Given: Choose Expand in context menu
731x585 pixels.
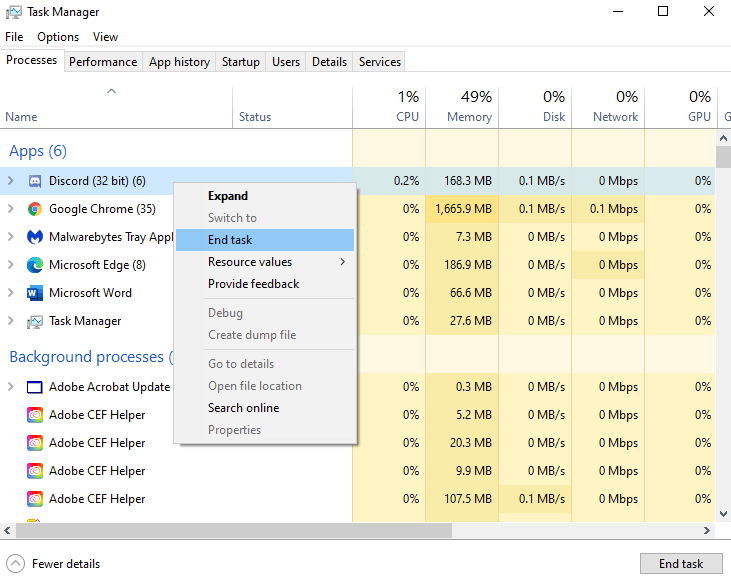Looking at the screenshot, I should point(265,196).
